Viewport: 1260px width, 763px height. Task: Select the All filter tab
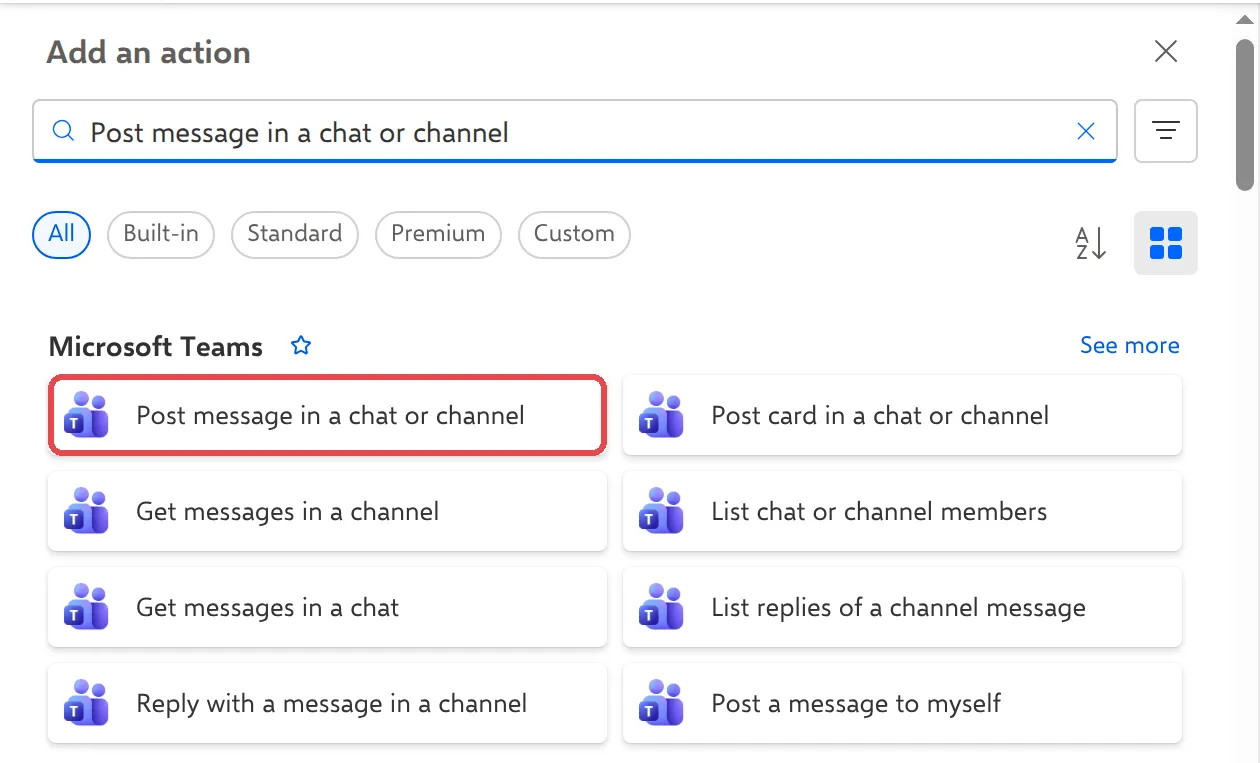pyautogui.click(x=62, y=234)
